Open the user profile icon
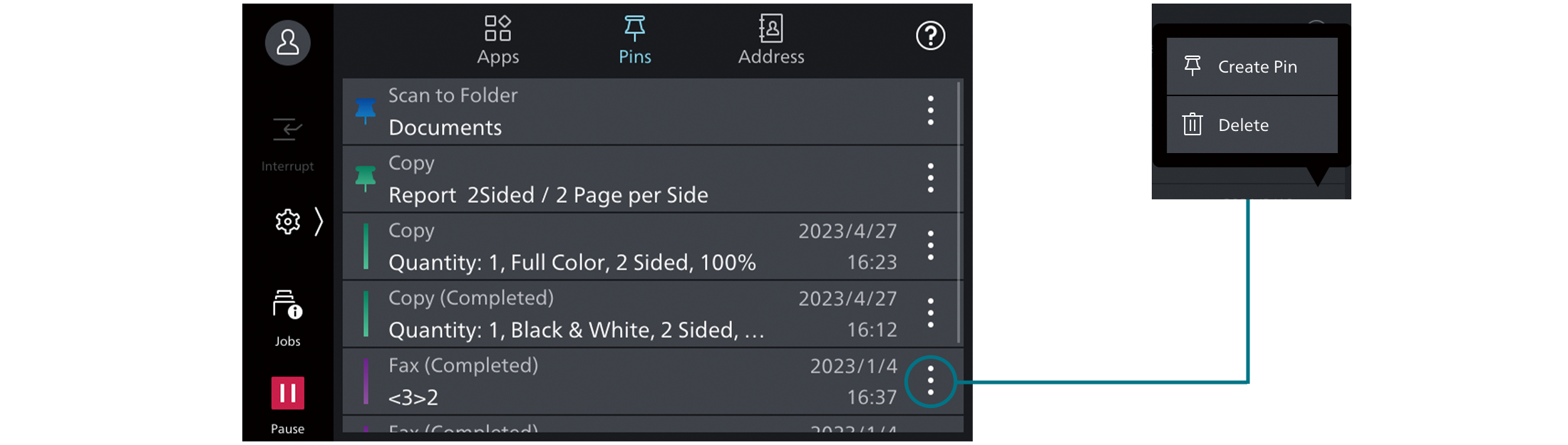1568x445 pixels. 288,43
